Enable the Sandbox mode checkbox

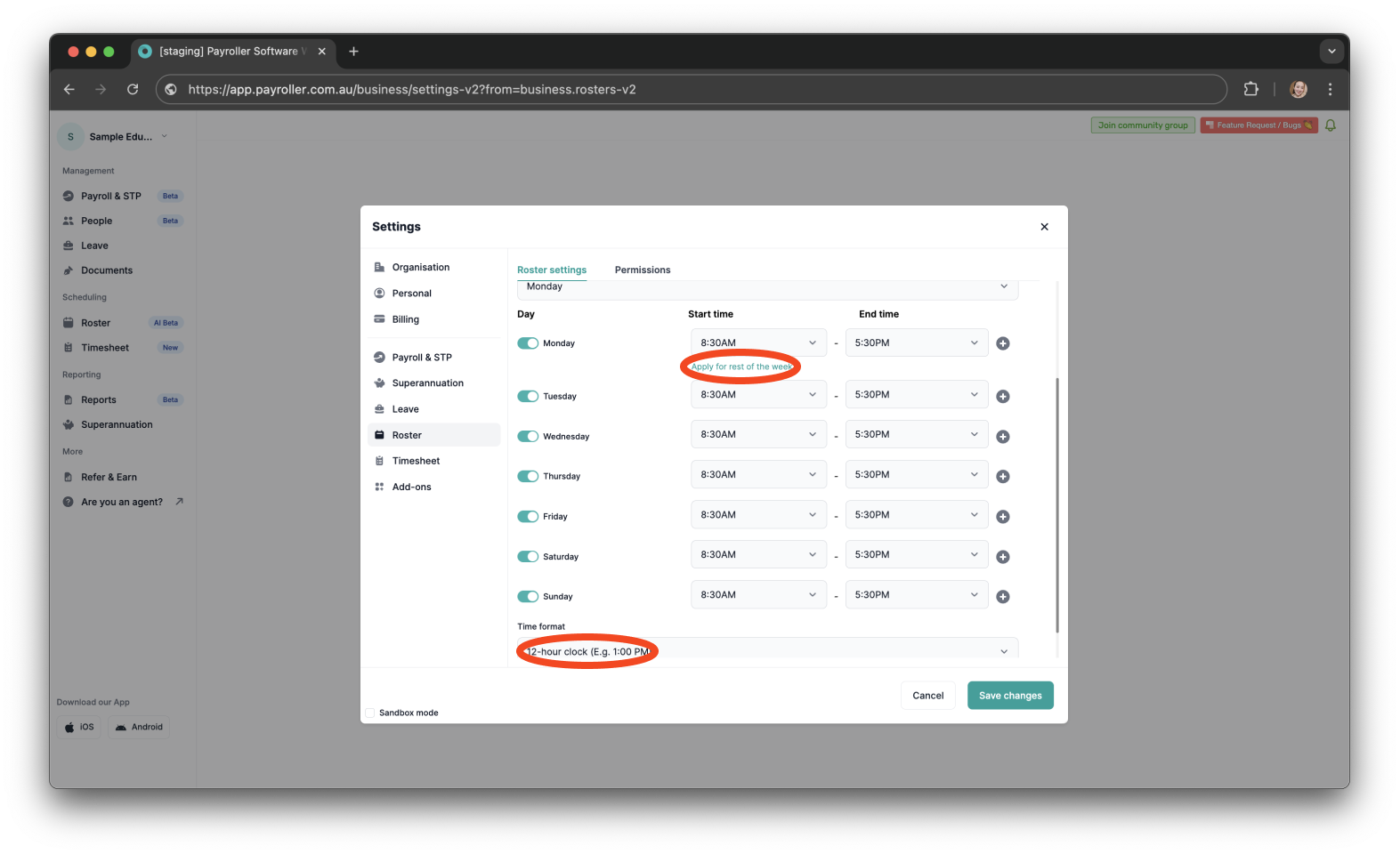tap(370, 713)
